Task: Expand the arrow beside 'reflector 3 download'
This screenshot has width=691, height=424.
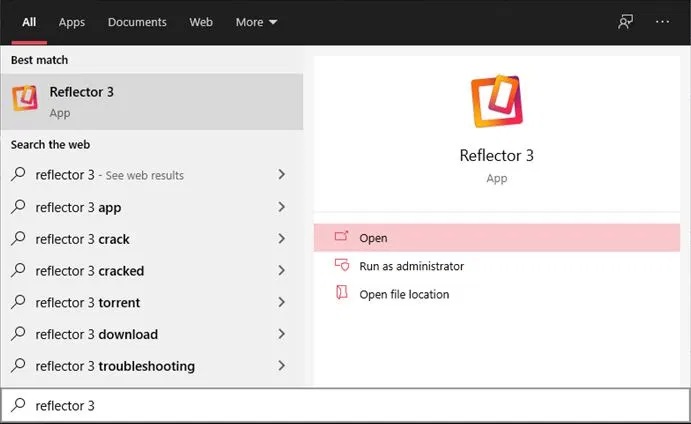Action: click(282, 334)
